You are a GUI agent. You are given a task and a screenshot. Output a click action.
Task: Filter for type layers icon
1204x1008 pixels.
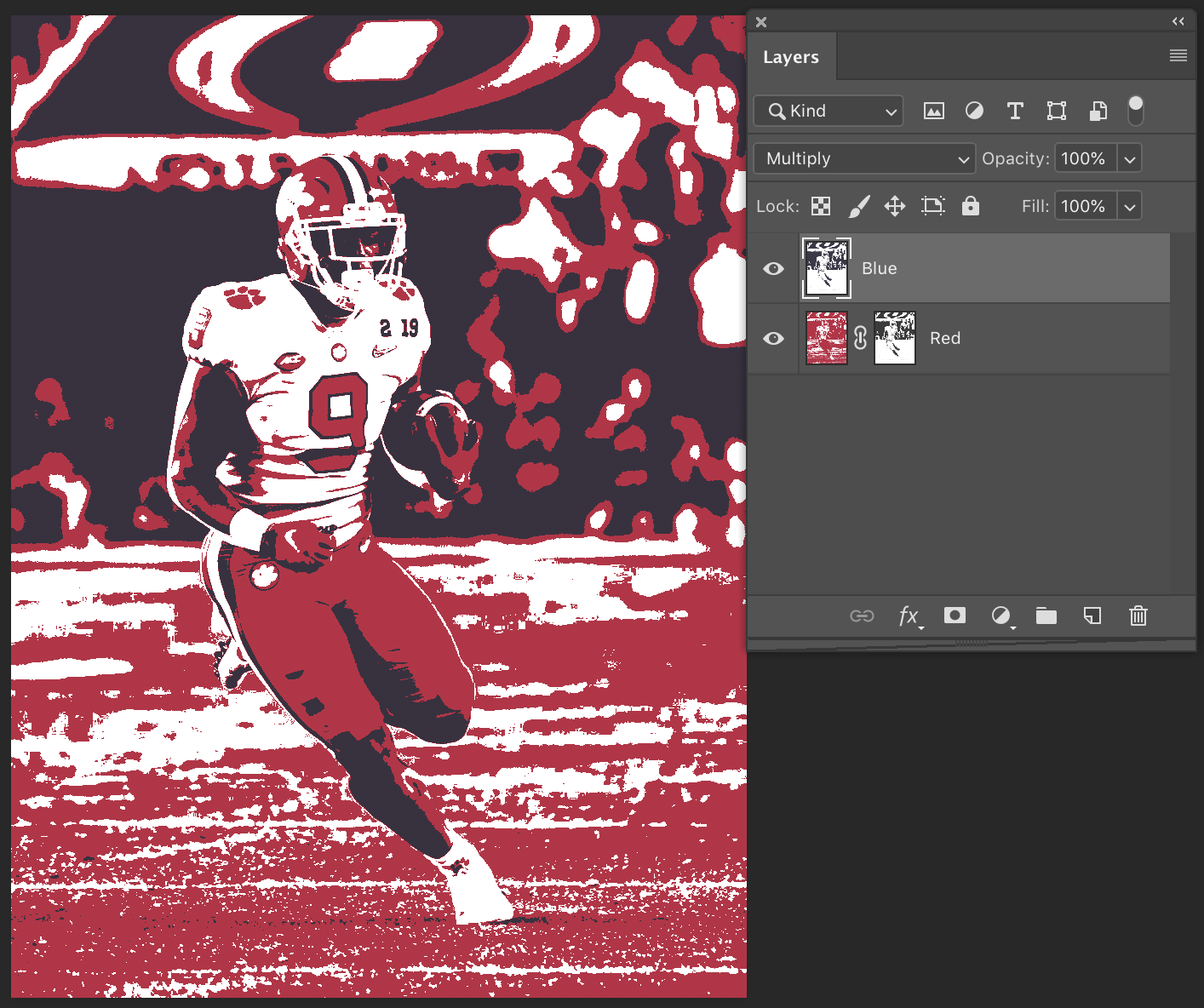pos(1015,111)
